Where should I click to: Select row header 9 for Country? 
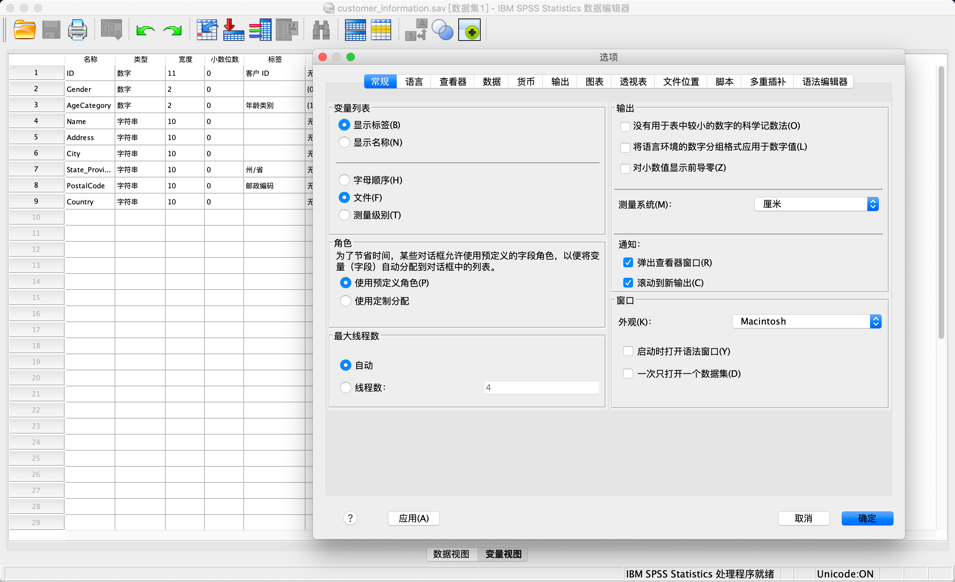(x=37, y=202)
